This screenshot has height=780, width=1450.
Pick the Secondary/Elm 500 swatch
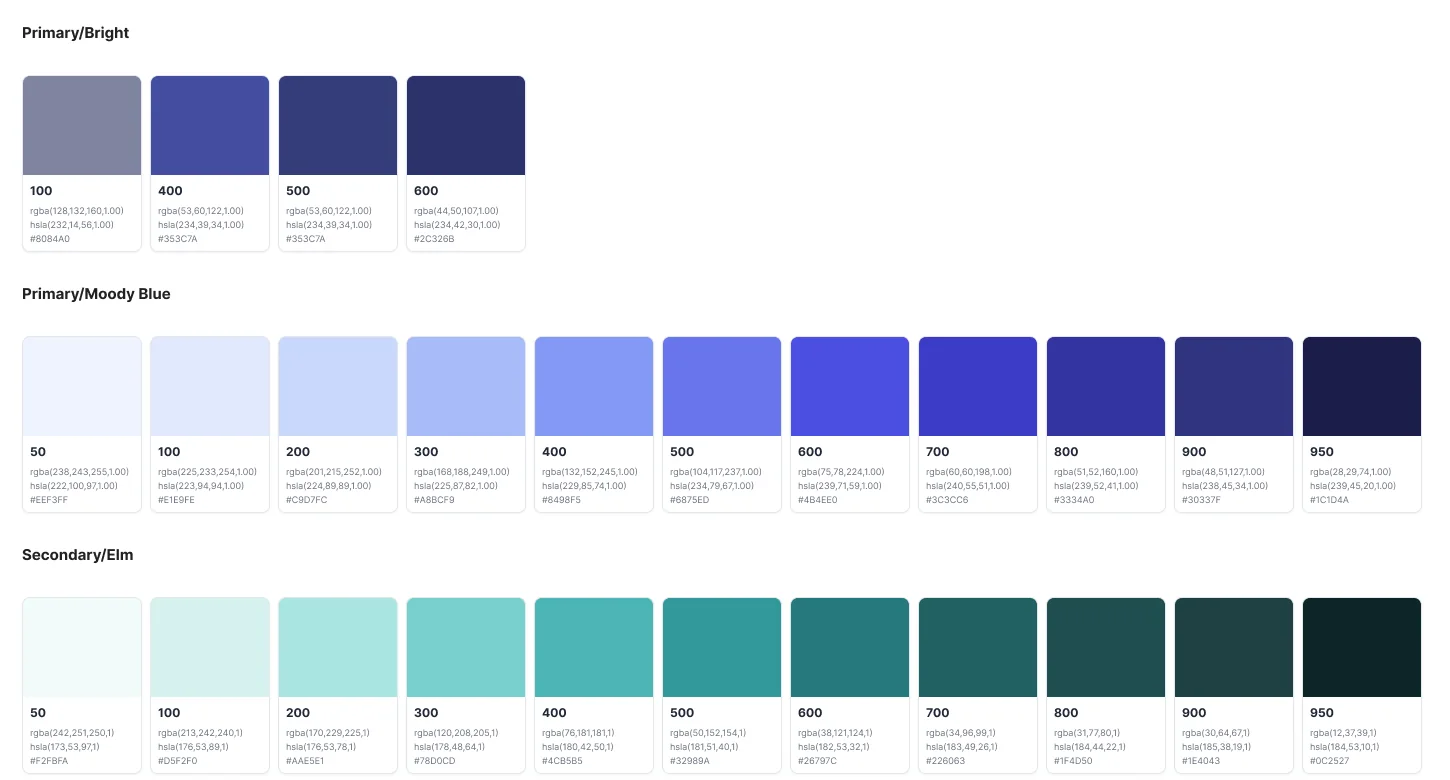(x=722, y=647)
